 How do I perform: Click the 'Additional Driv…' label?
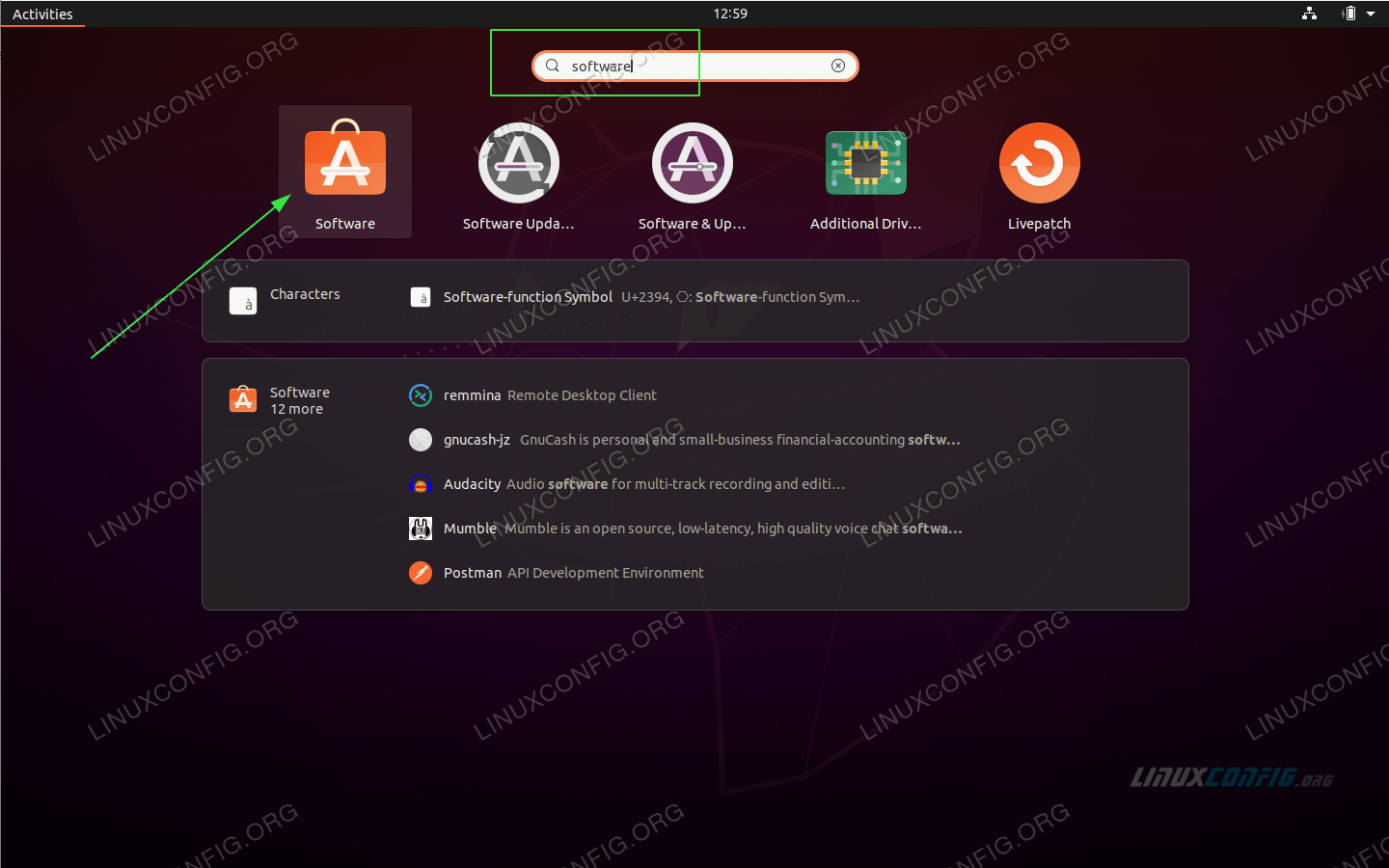click(866, 224)
